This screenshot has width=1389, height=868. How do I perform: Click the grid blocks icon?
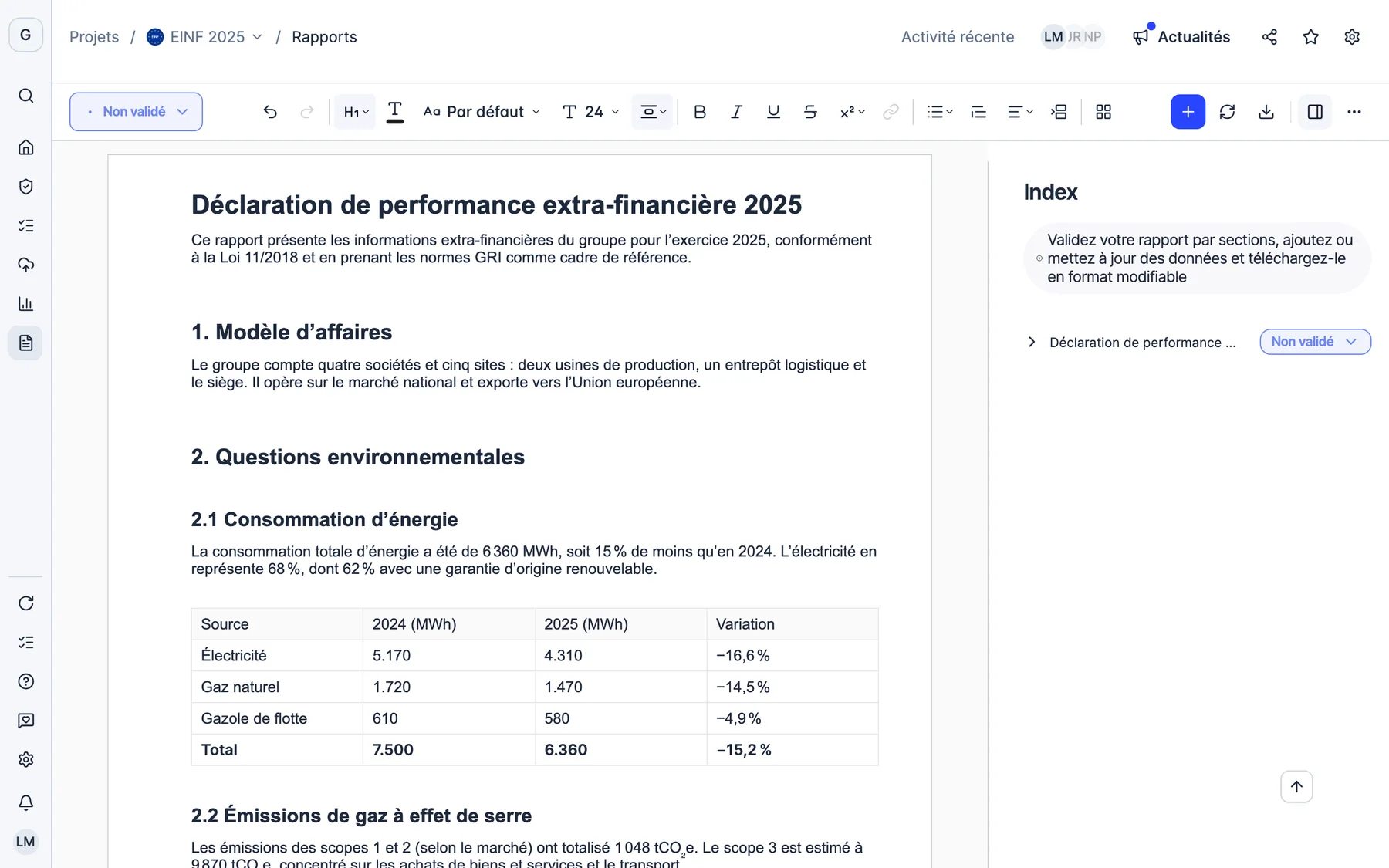(1103, 112)
